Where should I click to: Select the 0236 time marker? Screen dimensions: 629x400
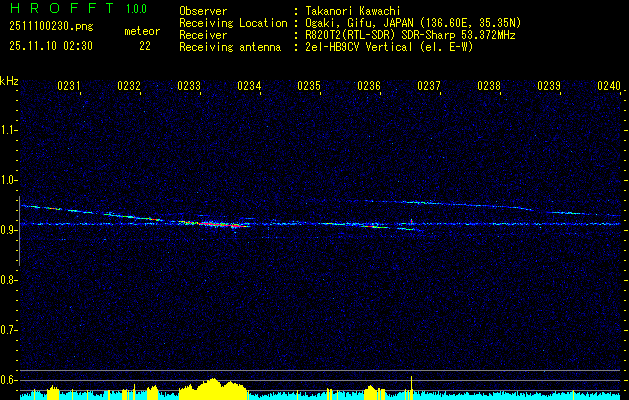pos(369,86)
